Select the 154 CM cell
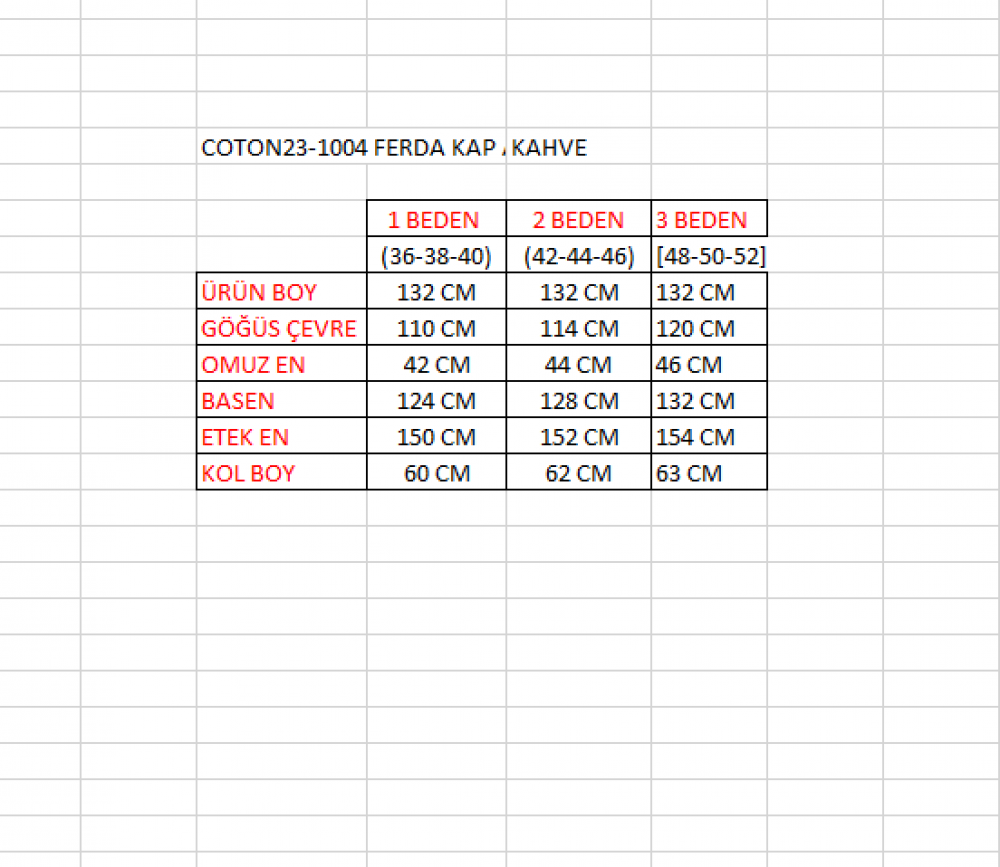The width and height of the screenshot is (1000, 867). click(x=709, y=437)
